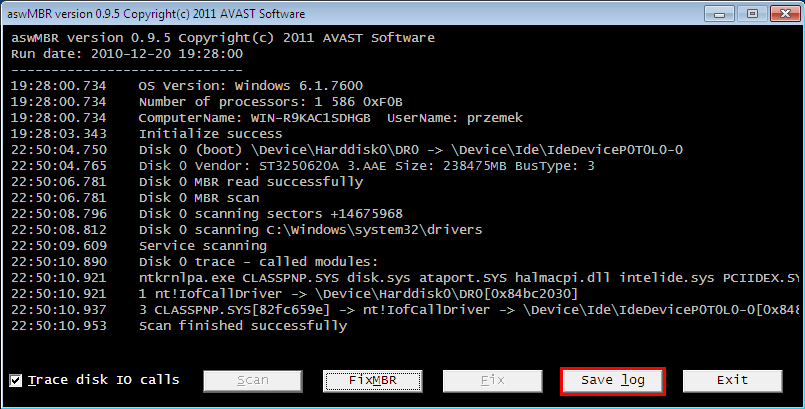Click the 'Number of processors' log line
Image resolution: width=805 pixels, height=409 pixels.
(206, 102)
